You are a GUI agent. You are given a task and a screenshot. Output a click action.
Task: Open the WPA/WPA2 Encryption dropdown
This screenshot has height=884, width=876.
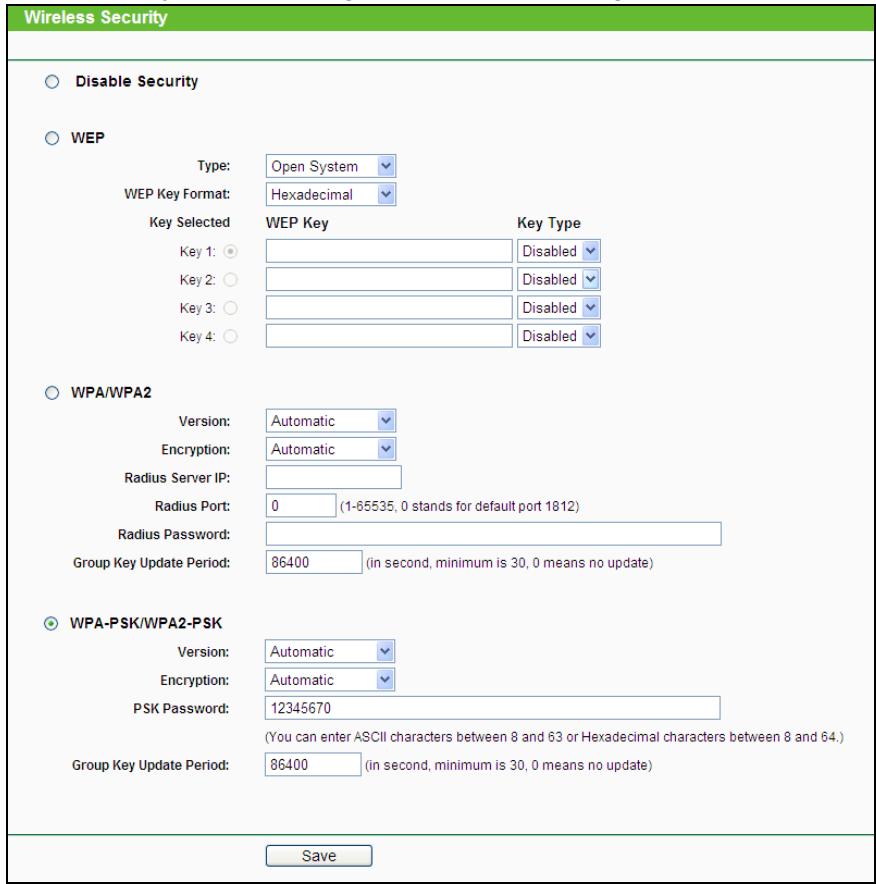(331, 450)
